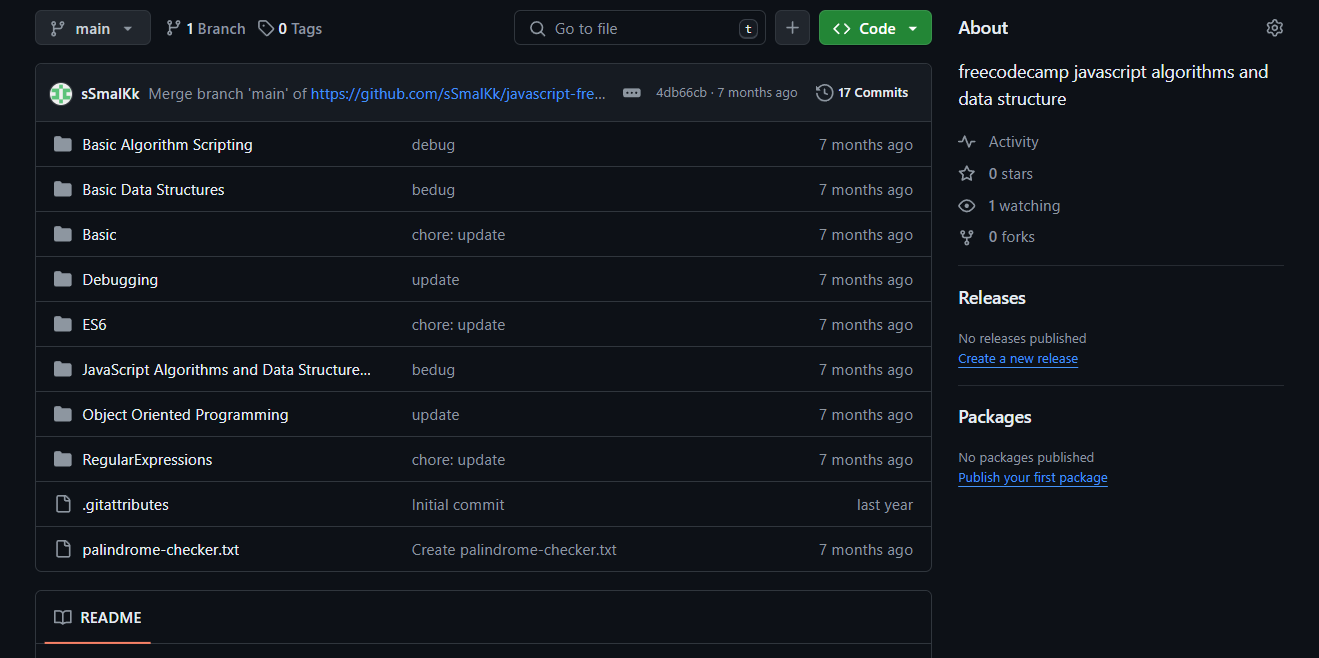Open the 0 stars link
This screenshot has height=658, width=1319.
(x=1010, y=174)
